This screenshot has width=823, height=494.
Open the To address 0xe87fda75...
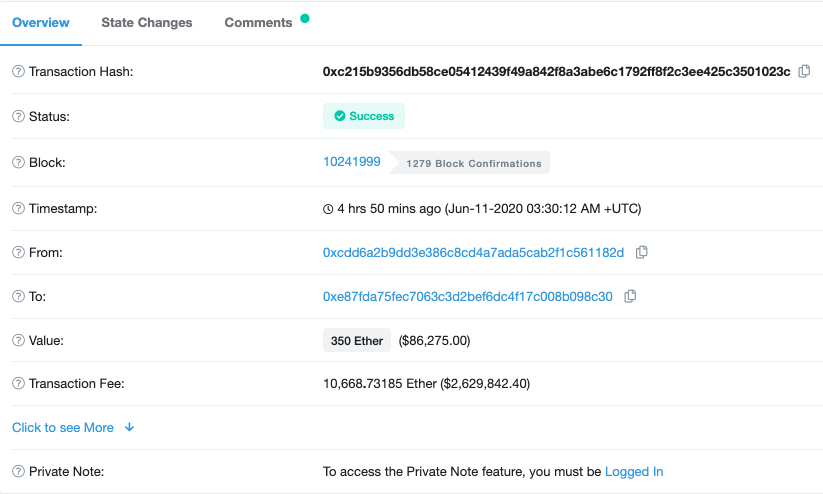click(x=468, y=297)
